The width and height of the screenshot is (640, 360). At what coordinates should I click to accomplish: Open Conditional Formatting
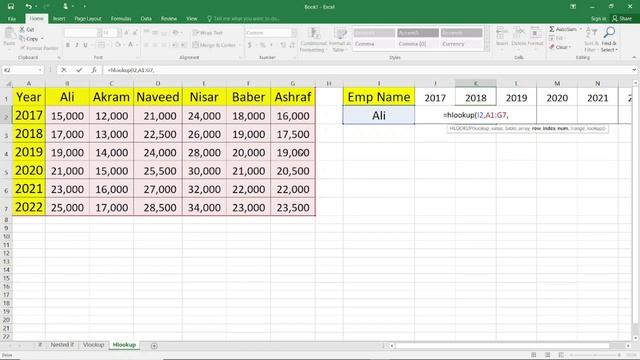313,40
